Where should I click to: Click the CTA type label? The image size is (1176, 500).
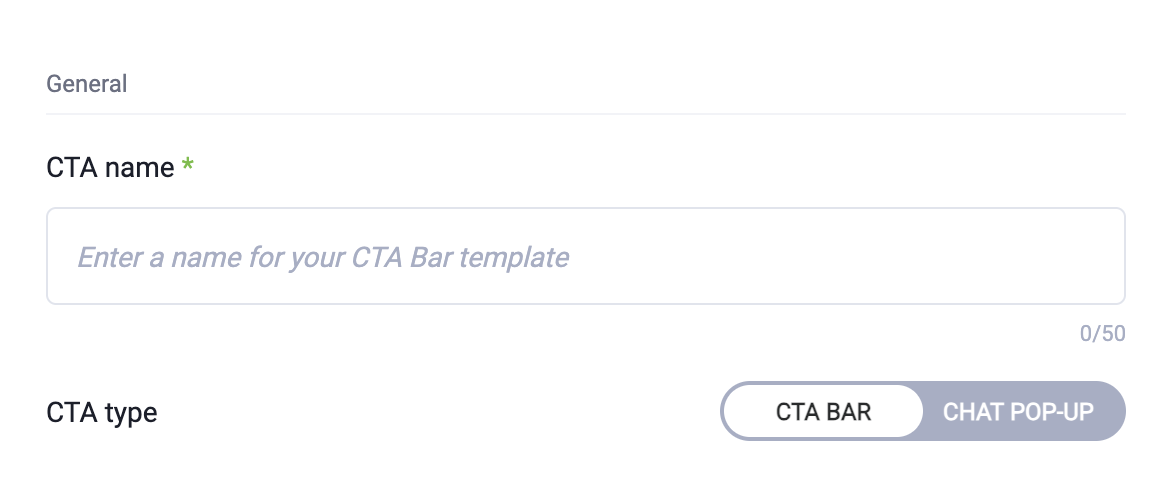(x=101, y=412)
